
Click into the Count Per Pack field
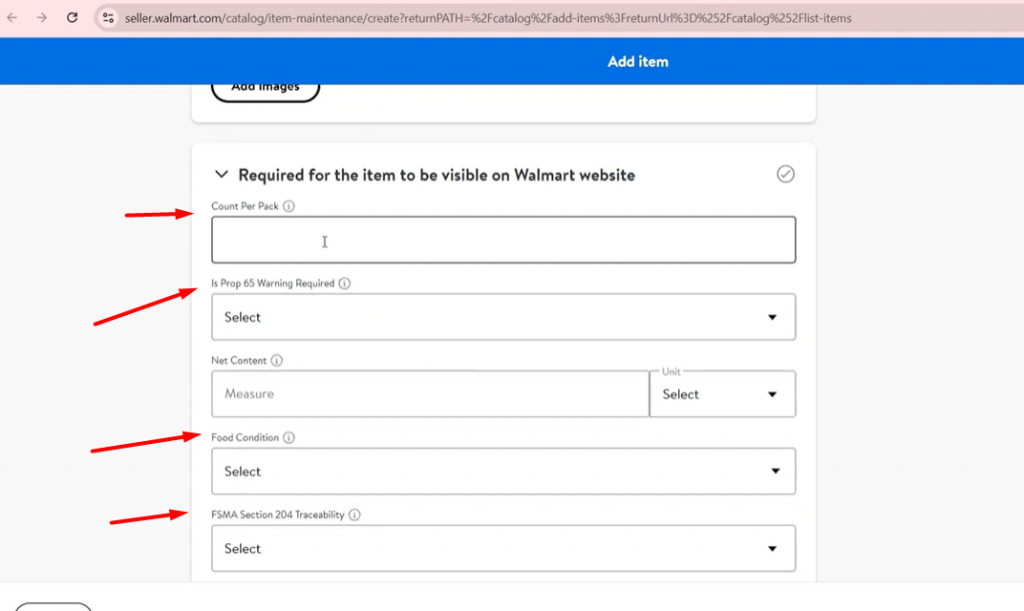tap(503, 240)
